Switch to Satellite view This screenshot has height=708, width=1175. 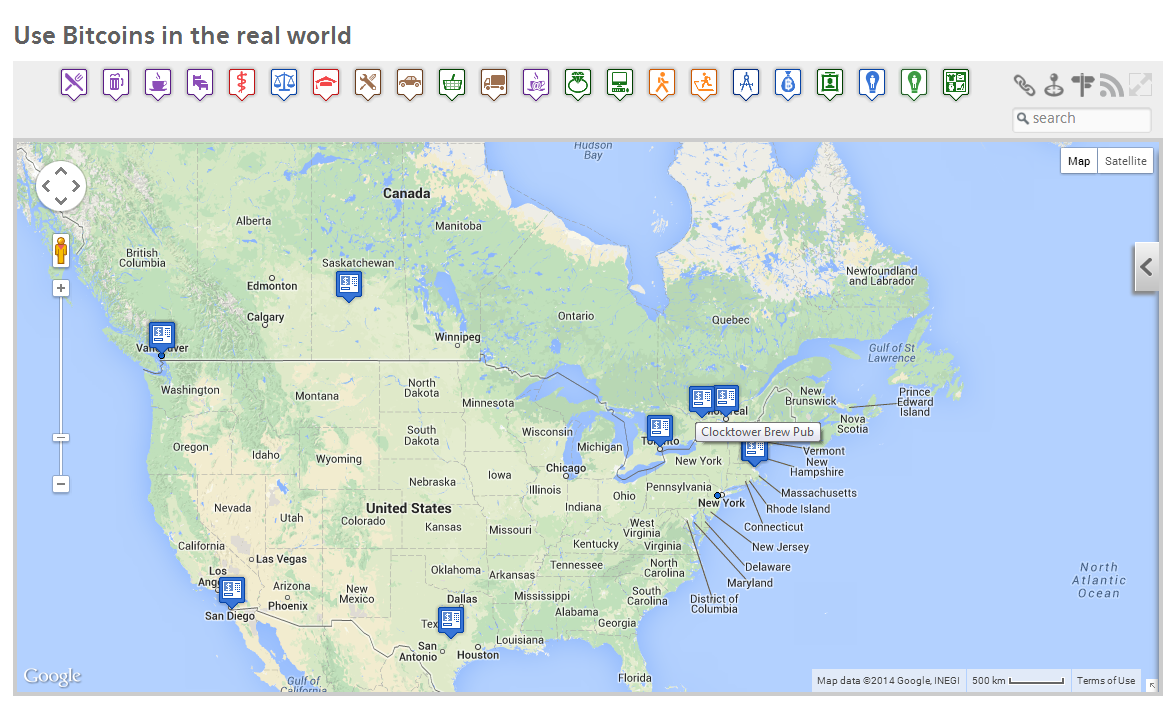pyautogui.click(x=1124, y=160)
